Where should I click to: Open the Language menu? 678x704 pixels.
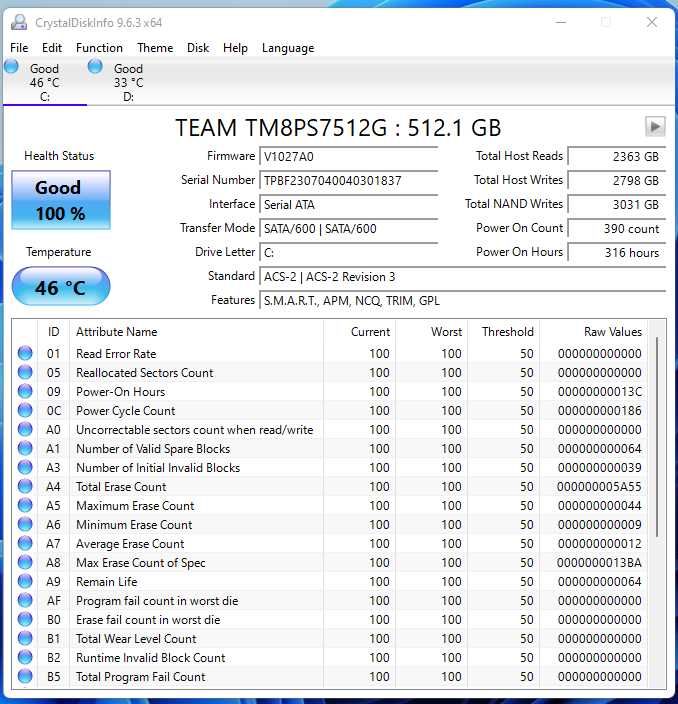[288, 48]
